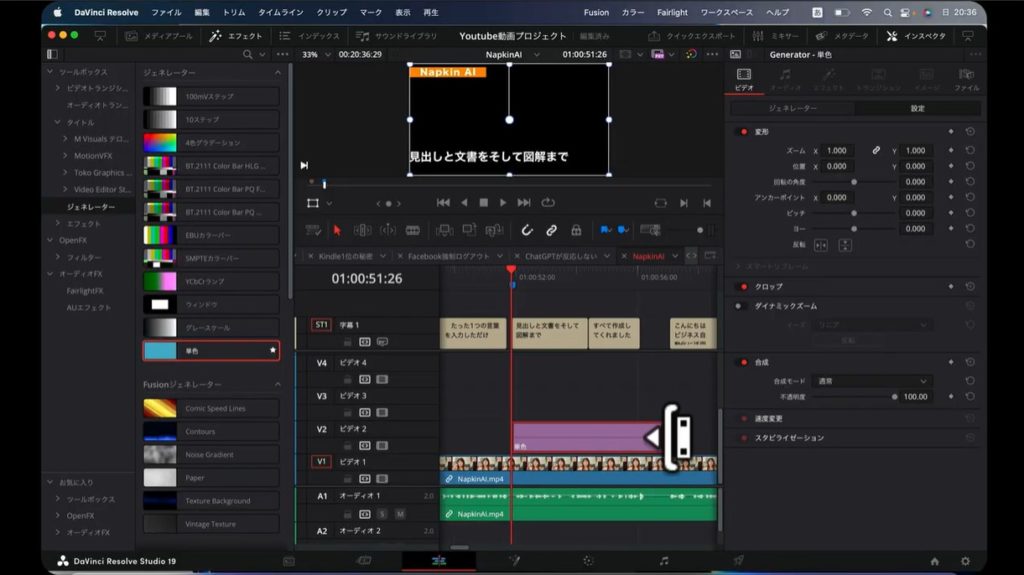Click the linked selection chain icon
This screenshot has width=1024, height=575.
click(x=551, y=230)
